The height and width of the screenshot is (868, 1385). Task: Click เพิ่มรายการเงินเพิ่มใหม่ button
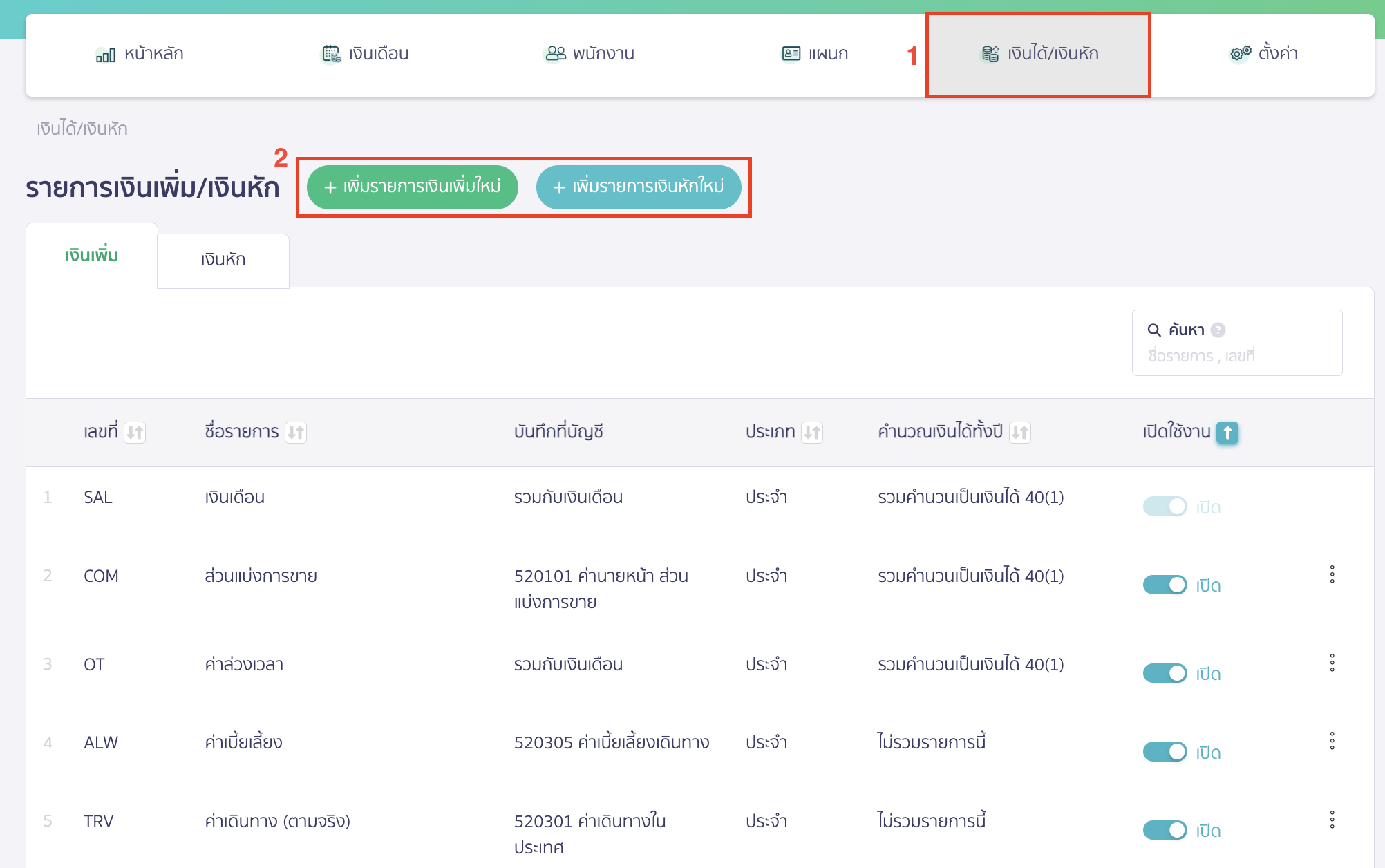coord(411,187)
